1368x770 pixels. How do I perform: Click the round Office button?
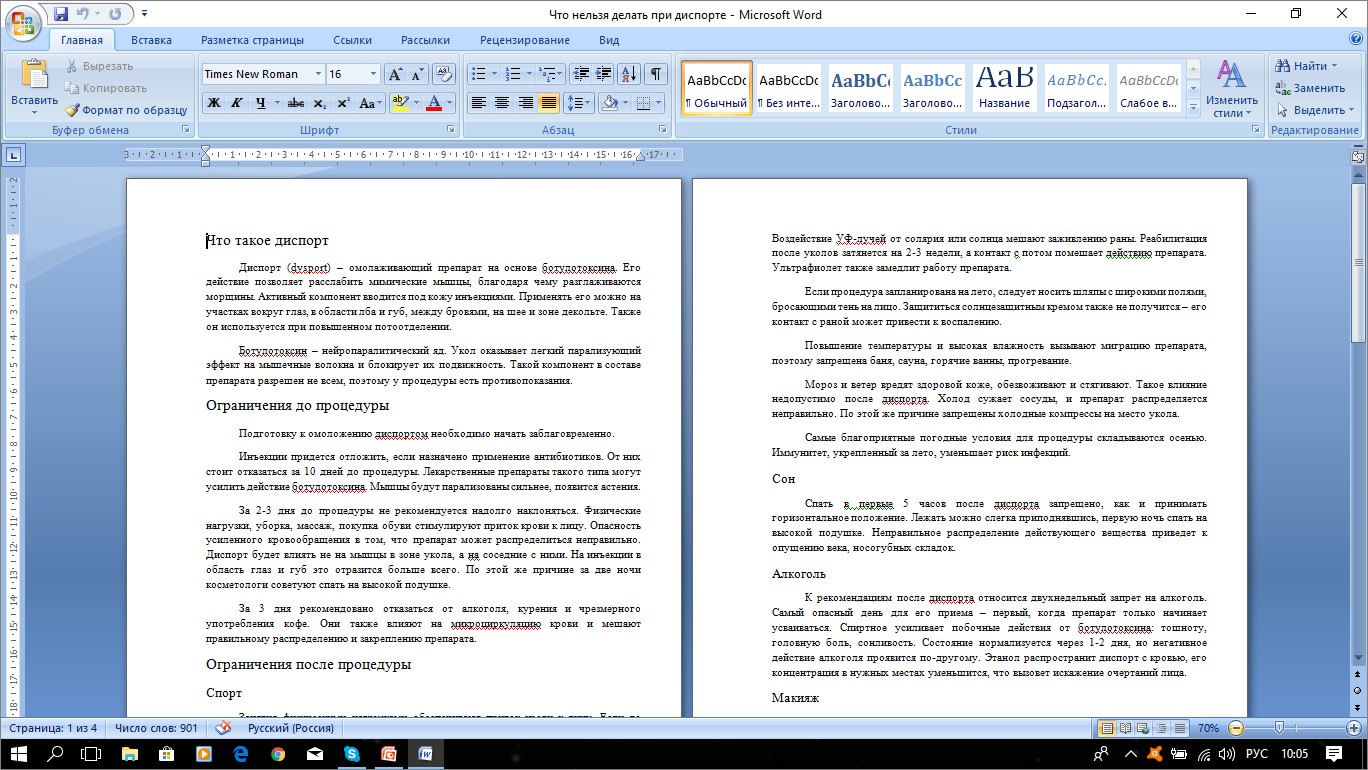[24, 22]
